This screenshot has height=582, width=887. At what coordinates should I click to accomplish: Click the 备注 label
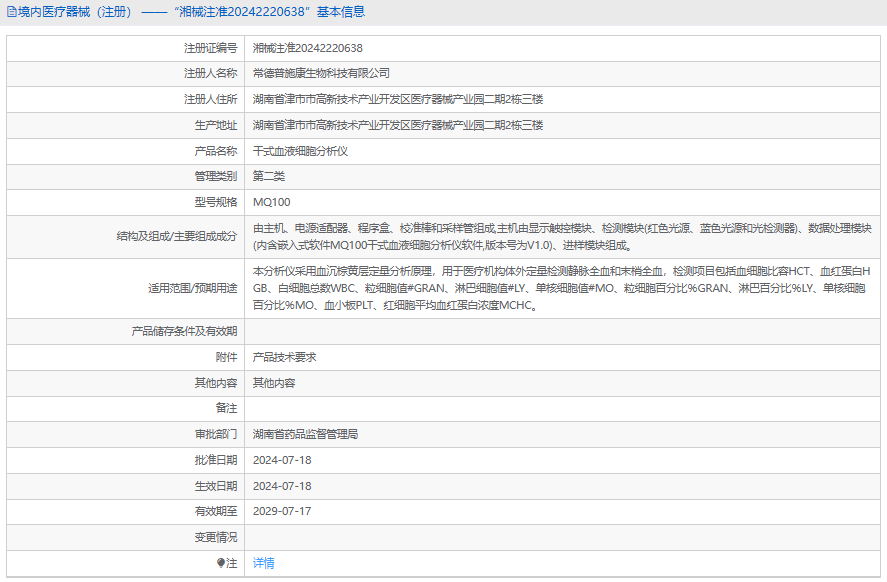pyautogui.click(x=227, y=408)
